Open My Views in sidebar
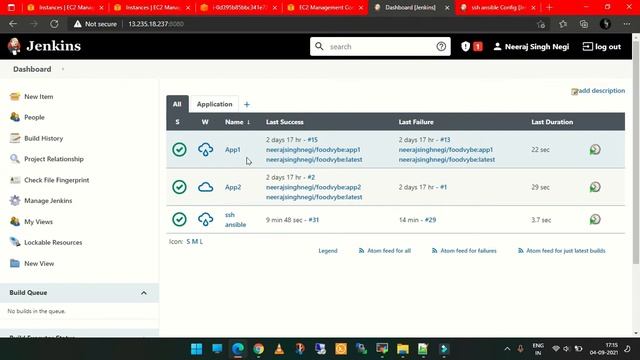The image size is (640, 360). pyautogui.click(x=38, y=222)
